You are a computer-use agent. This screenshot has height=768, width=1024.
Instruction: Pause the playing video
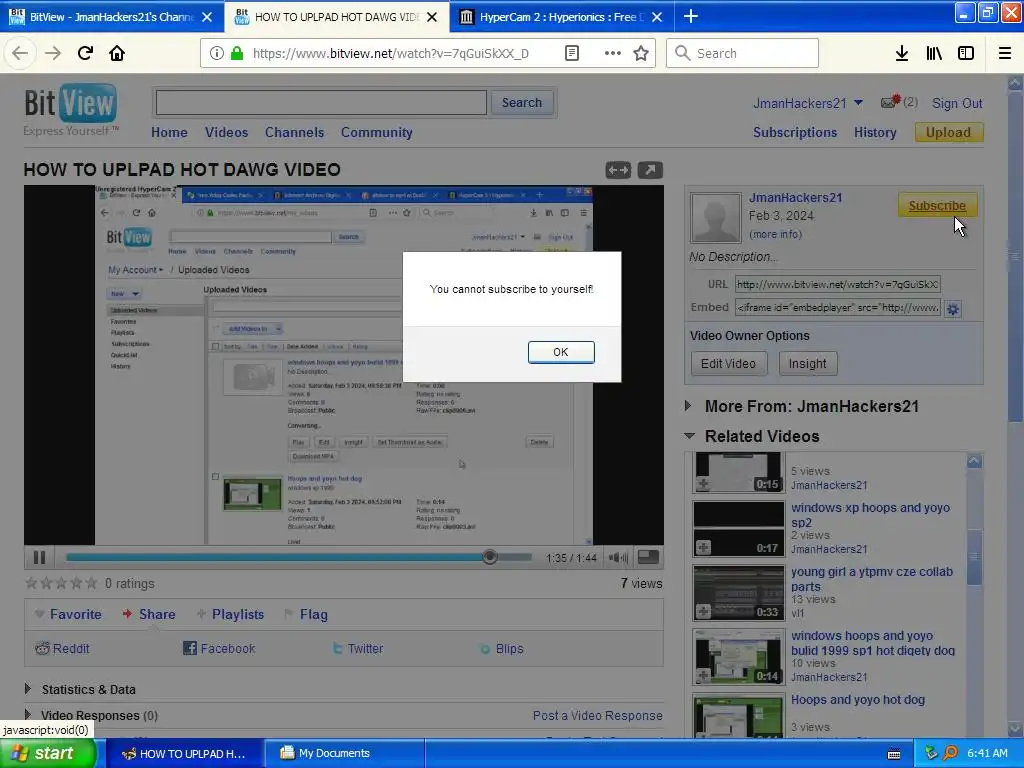(39, 557)
